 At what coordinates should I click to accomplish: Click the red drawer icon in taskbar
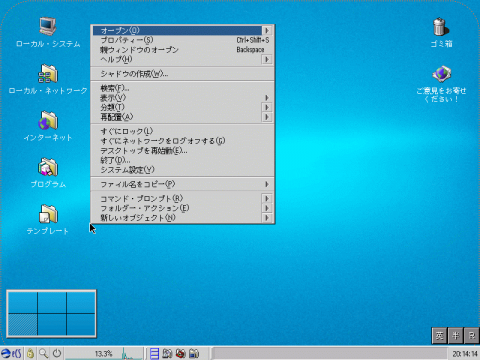[180, 353]
